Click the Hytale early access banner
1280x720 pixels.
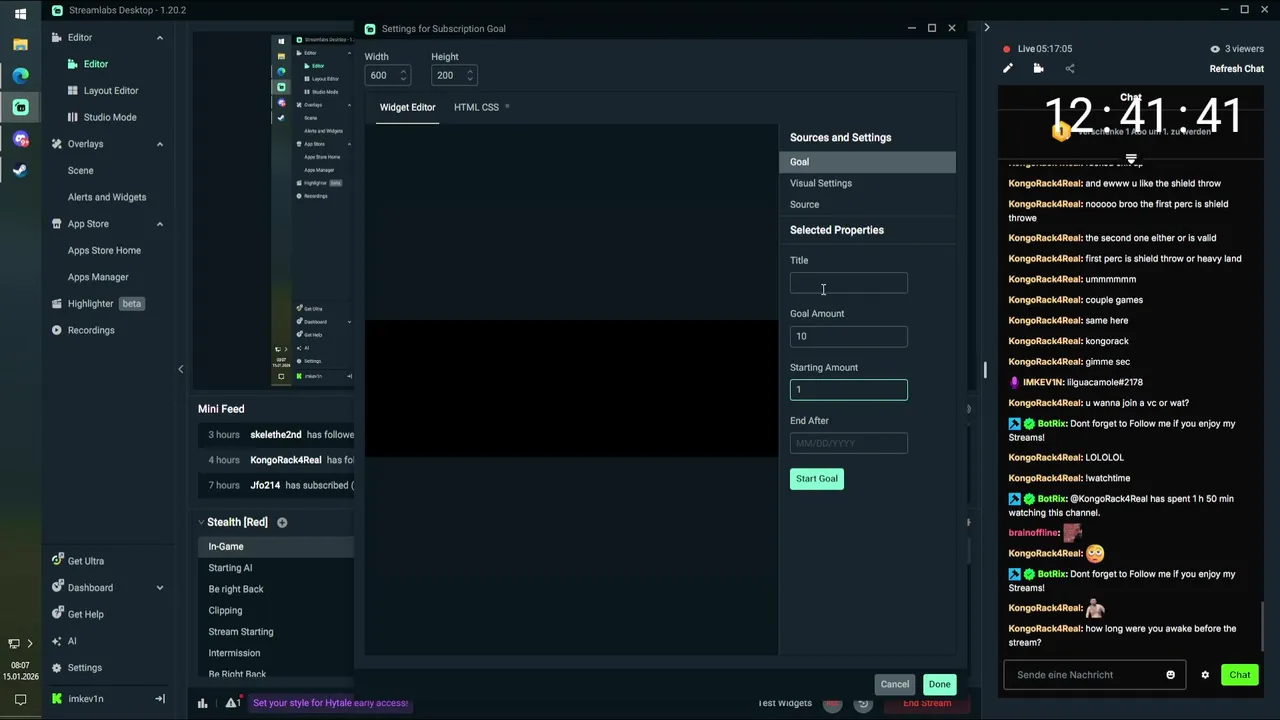pyautogui.click(x=330, y=703)
